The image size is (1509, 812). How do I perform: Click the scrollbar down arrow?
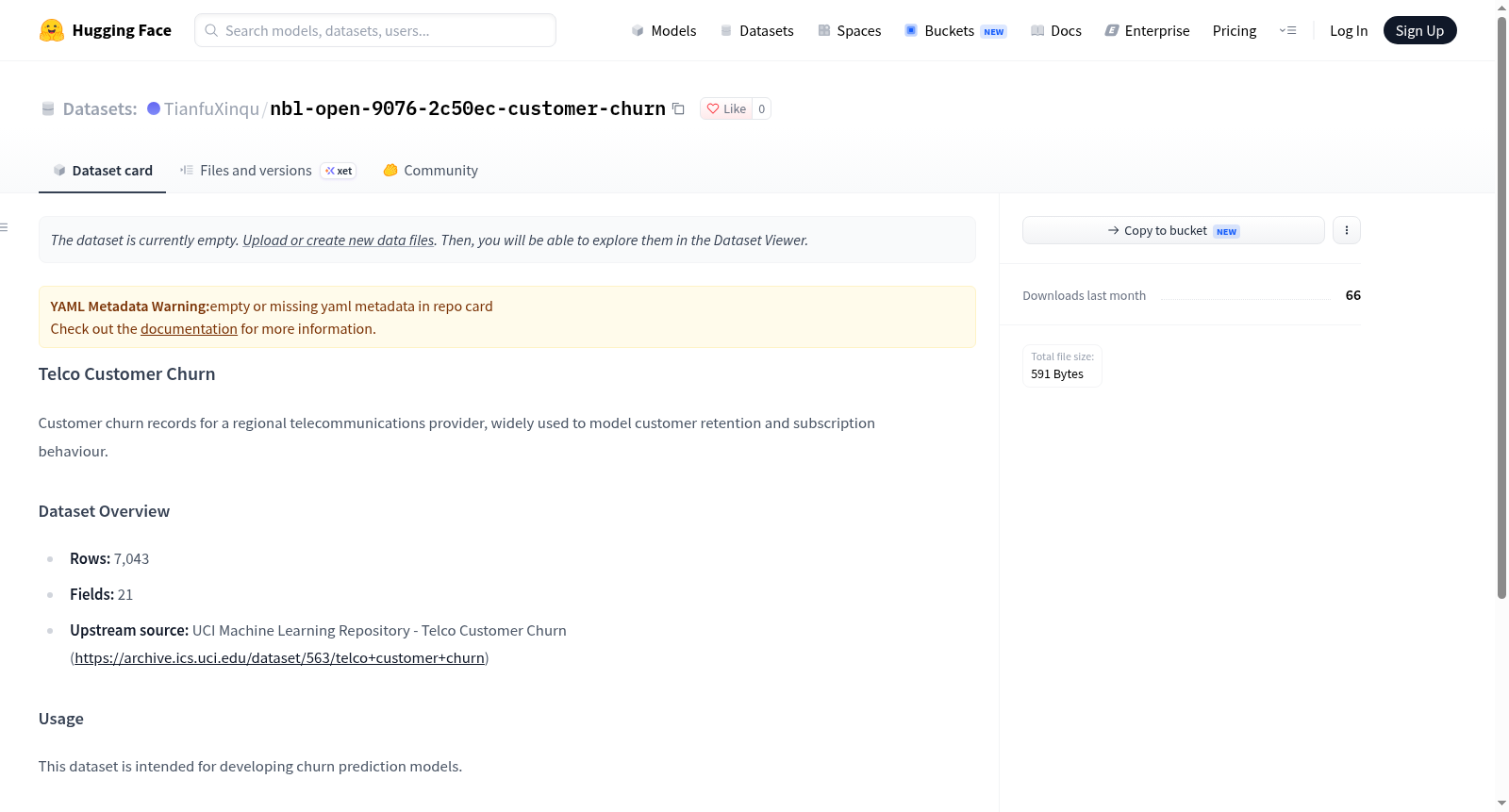1501,804
